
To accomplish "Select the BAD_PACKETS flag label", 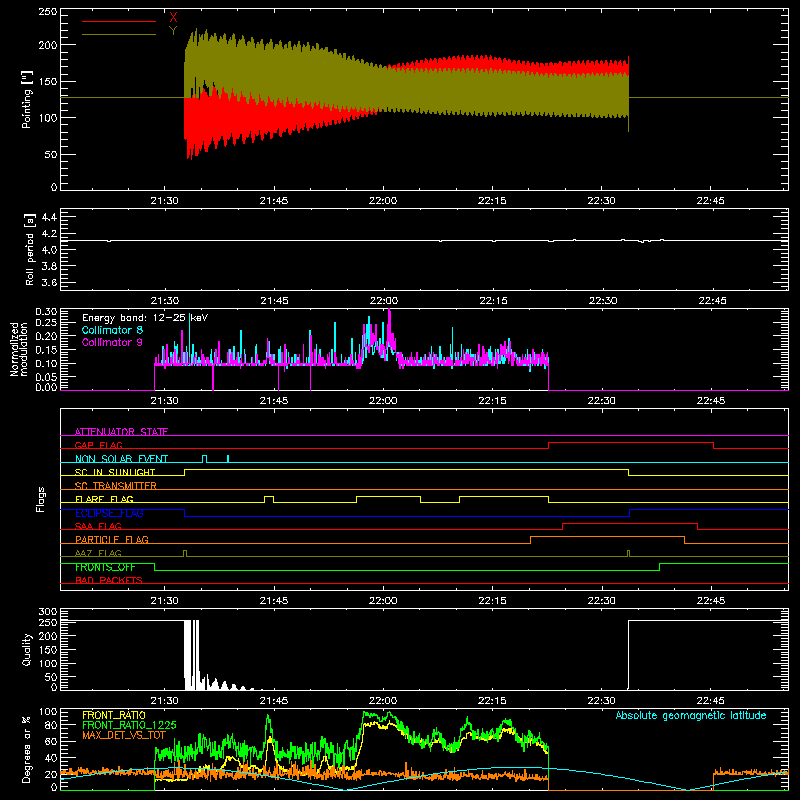I will pyautogui.click(x=109, y=580).
